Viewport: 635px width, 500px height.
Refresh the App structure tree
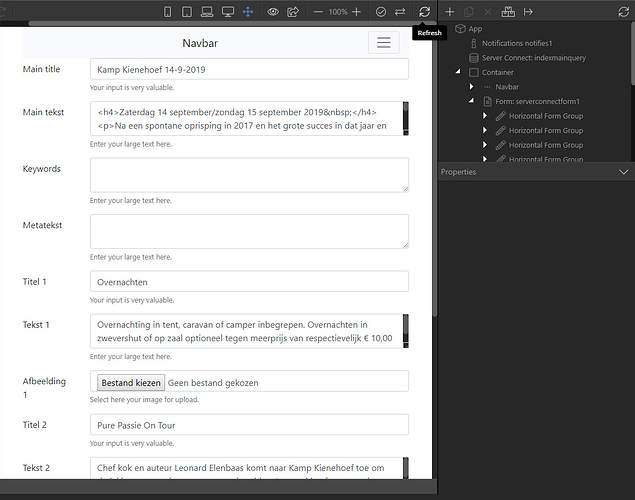pos(624,12)
